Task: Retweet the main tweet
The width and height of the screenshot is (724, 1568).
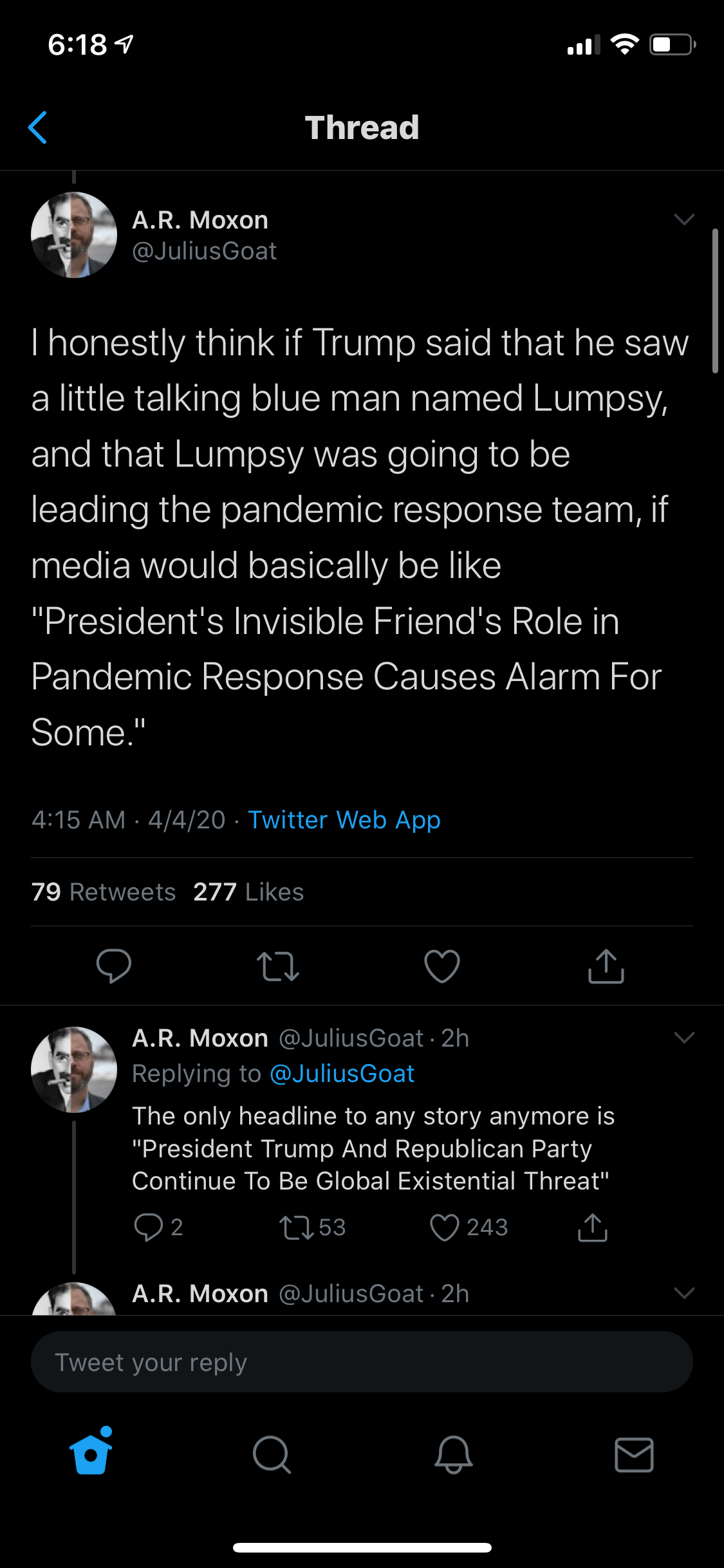Action: tap(277, 966)
